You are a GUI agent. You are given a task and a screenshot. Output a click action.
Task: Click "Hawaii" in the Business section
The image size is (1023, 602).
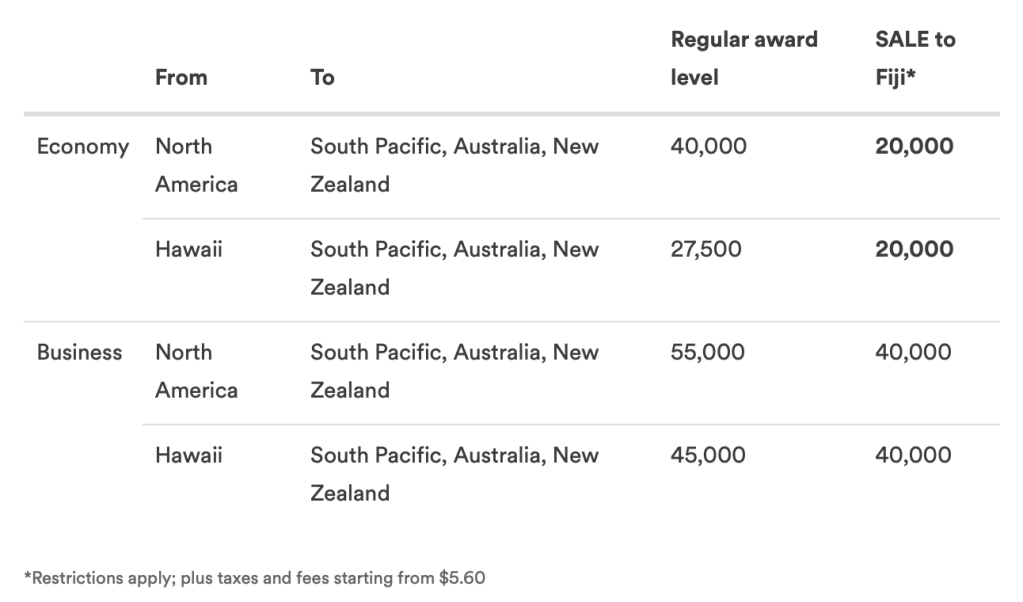(189, 455)
